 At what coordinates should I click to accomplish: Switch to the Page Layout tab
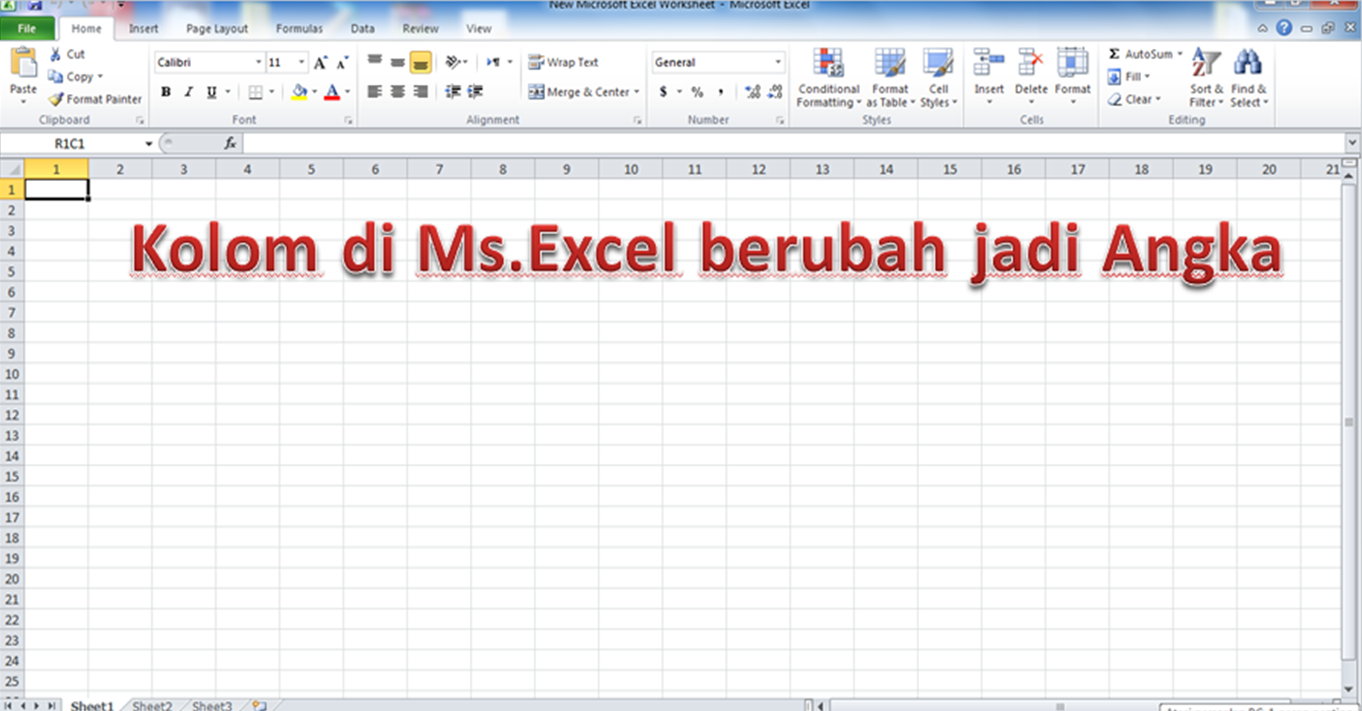tap(217, 29)
